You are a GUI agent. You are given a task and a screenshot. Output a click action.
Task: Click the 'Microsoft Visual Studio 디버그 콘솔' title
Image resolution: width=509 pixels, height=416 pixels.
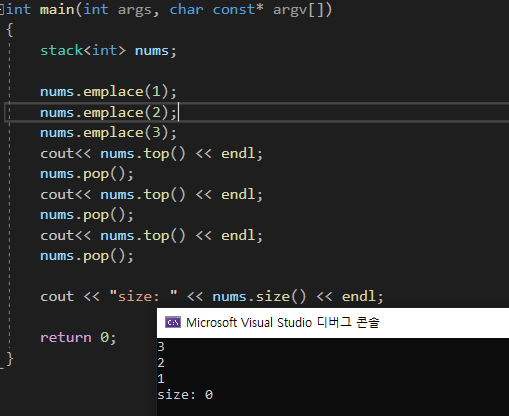283,323
